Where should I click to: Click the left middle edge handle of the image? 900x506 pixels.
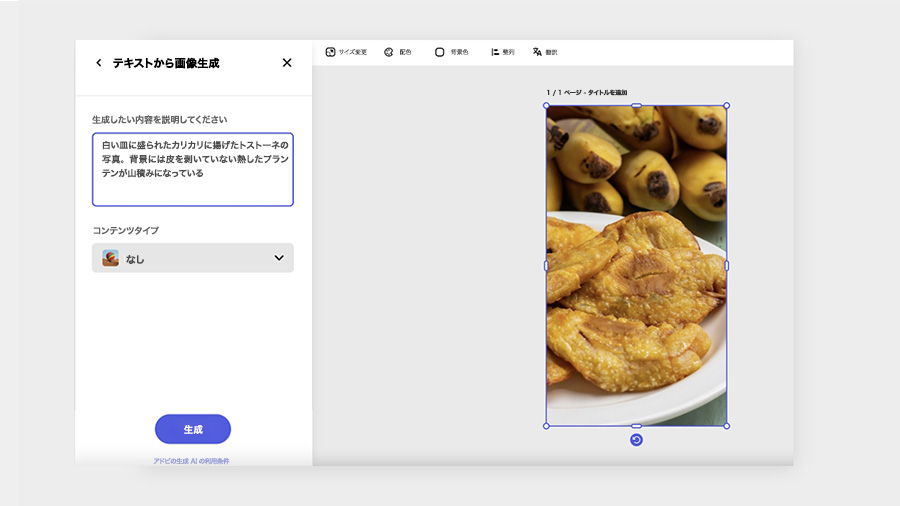[546, 266]
